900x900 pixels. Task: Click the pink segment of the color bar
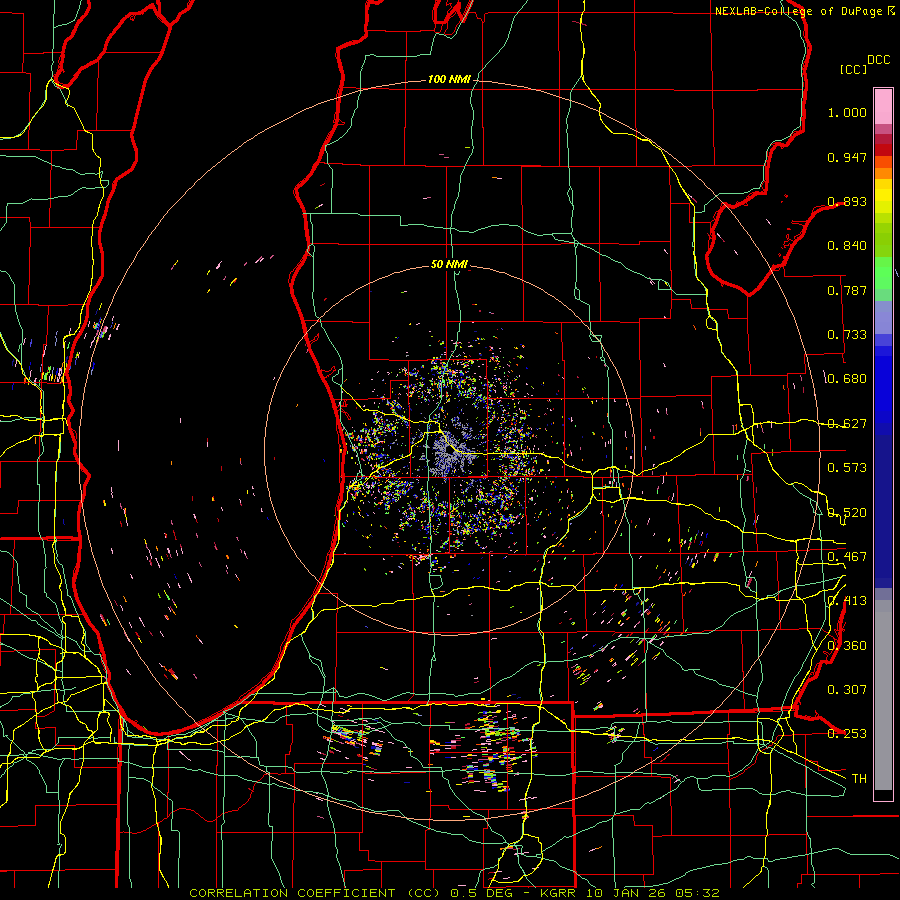click(883, 106)
